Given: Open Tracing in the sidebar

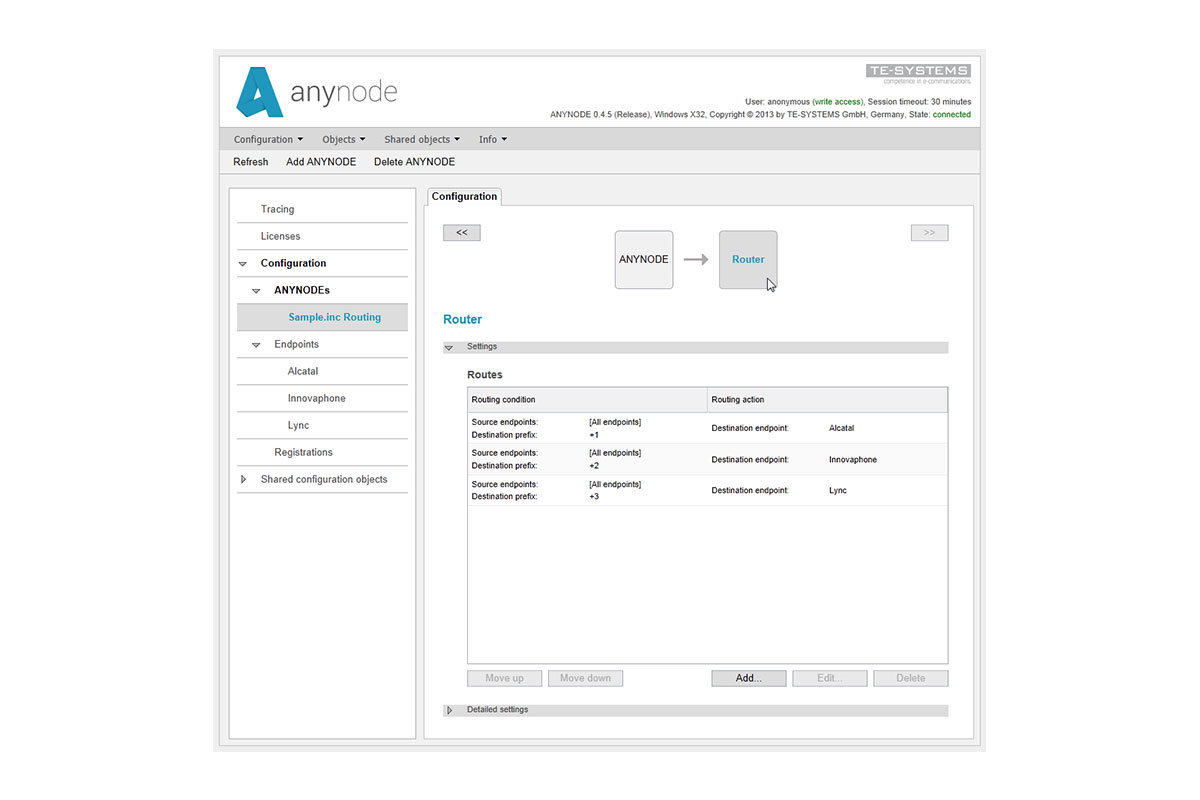Looking at the screenshot, I should coord(322,209).
